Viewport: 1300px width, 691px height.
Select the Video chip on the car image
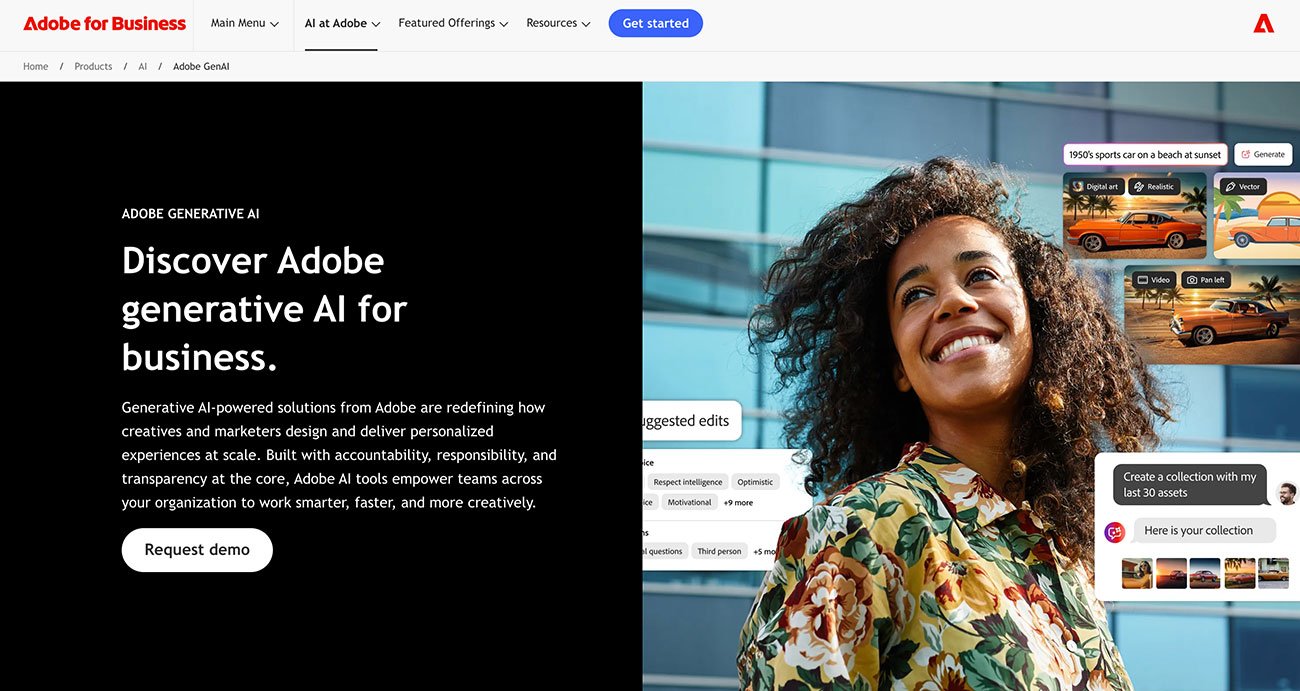click(1154, 280)
